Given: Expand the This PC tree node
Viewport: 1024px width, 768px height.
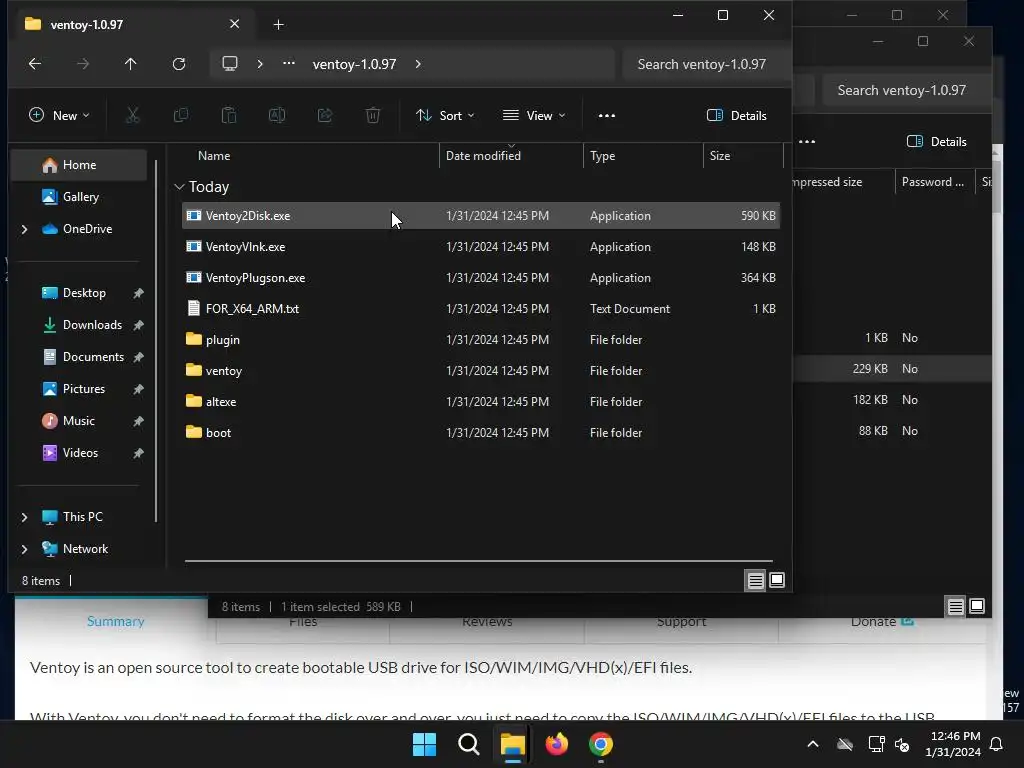Looking at the screenshot, I should click(x=25, y=517).
